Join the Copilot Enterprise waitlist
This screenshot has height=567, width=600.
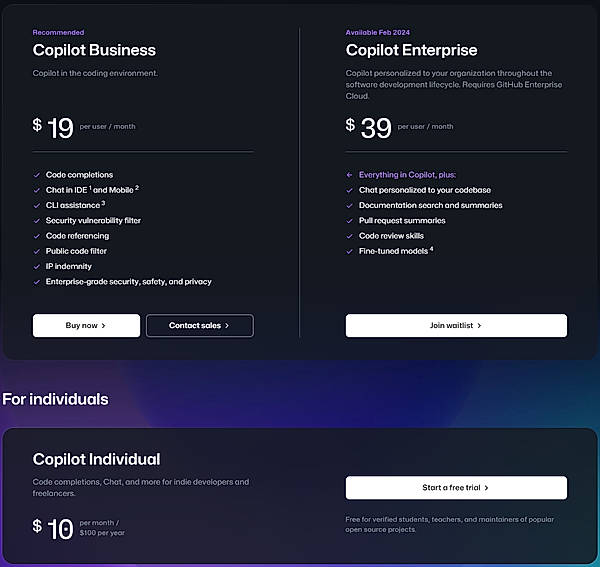click(x=456, y=326)
